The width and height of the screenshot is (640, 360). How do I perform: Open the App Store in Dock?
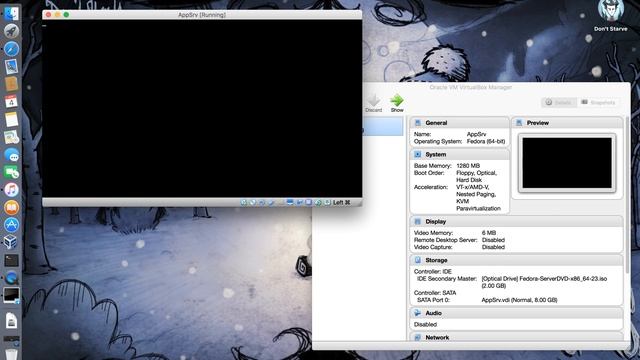(x=11, y=225)
